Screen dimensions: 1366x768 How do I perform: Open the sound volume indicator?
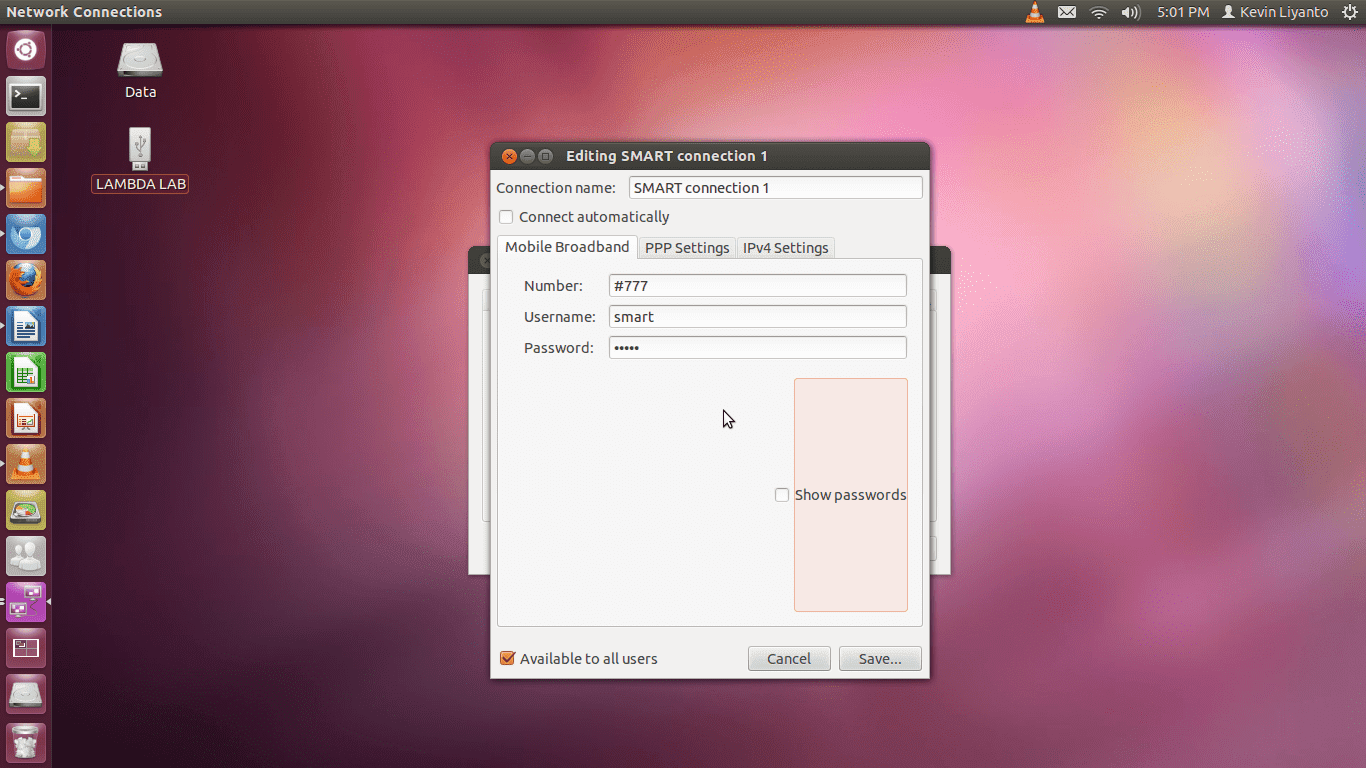click(x=1131, y=12)
